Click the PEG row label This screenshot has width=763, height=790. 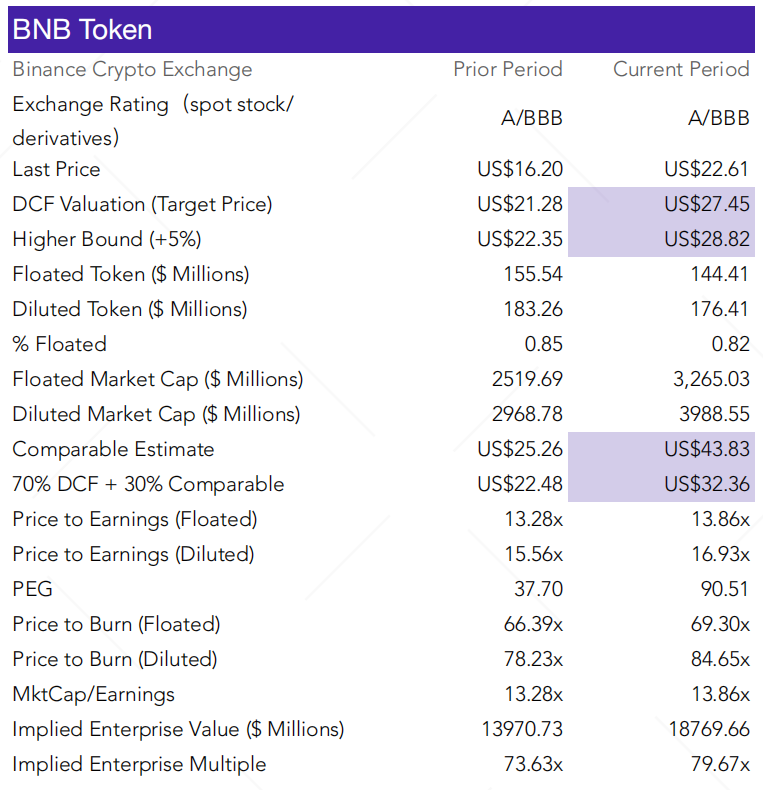(x=33, y=589)
